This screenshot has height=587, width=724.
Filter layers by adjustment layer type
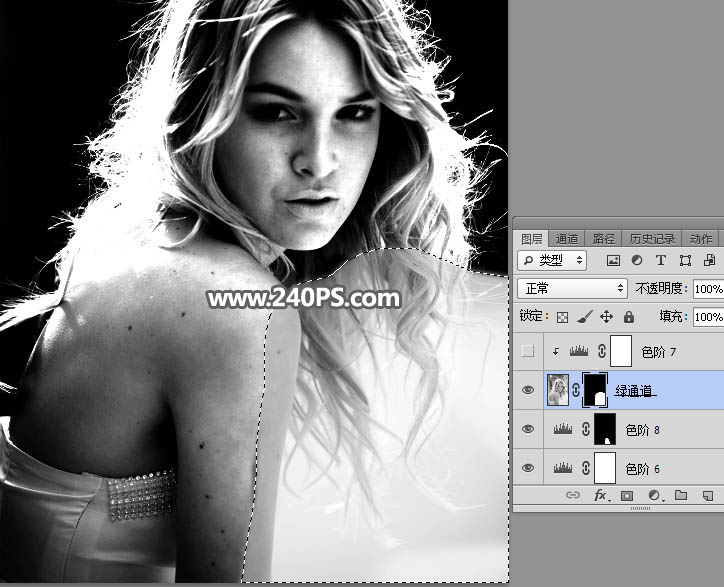637,260
